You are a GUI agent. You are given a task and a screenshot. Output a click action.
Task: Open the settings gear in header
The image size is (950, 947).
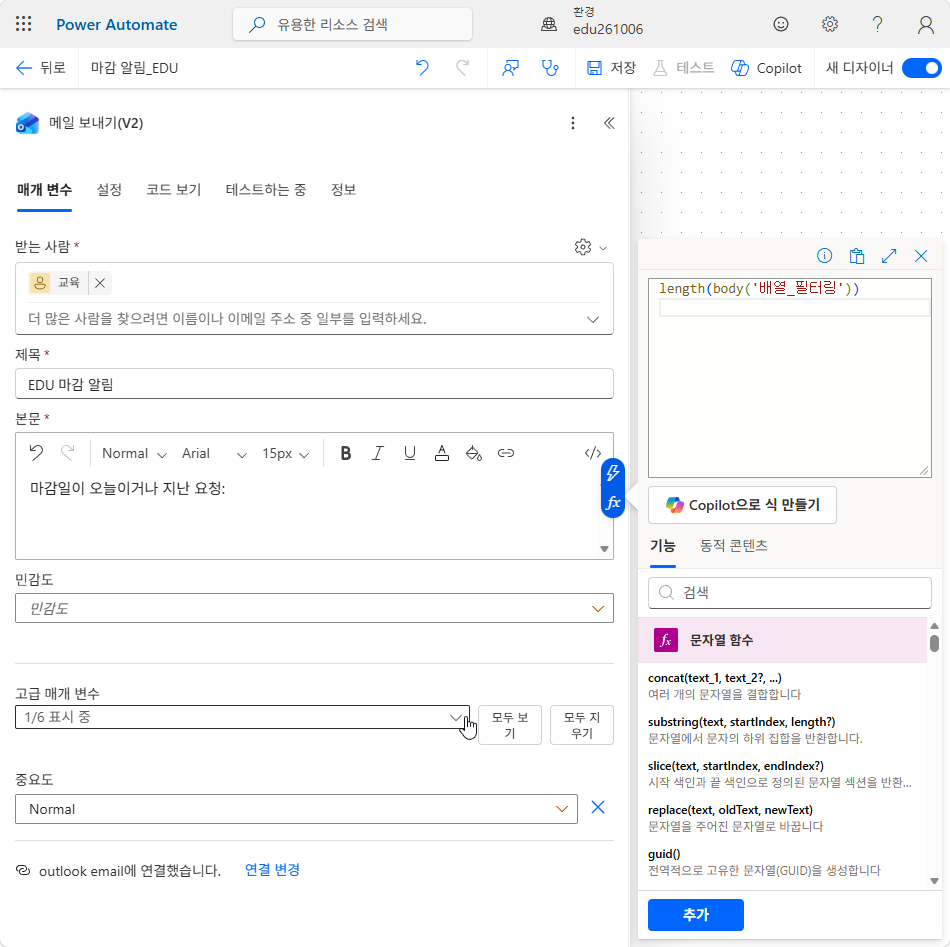(x=829, y=24)
